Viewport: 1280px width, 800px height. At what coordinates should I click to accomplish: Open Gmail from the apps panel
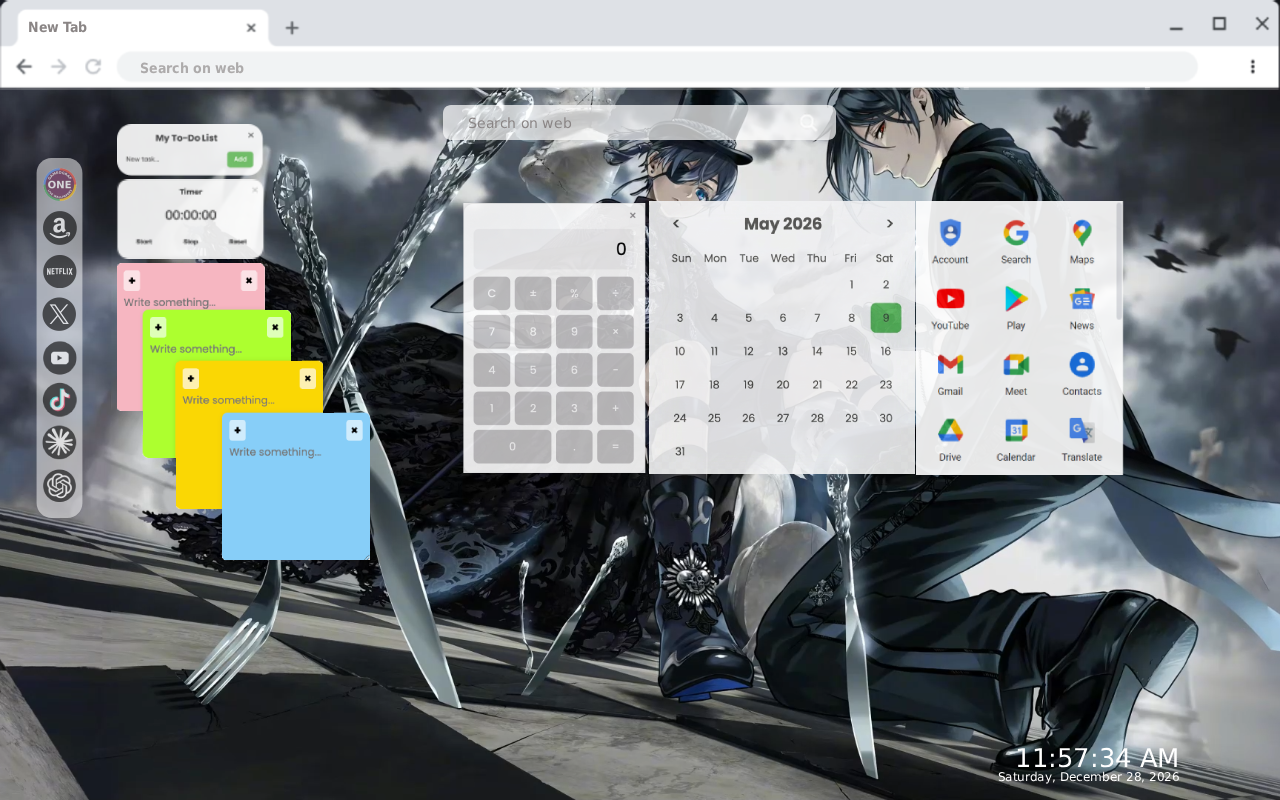[x=950, y=374]
